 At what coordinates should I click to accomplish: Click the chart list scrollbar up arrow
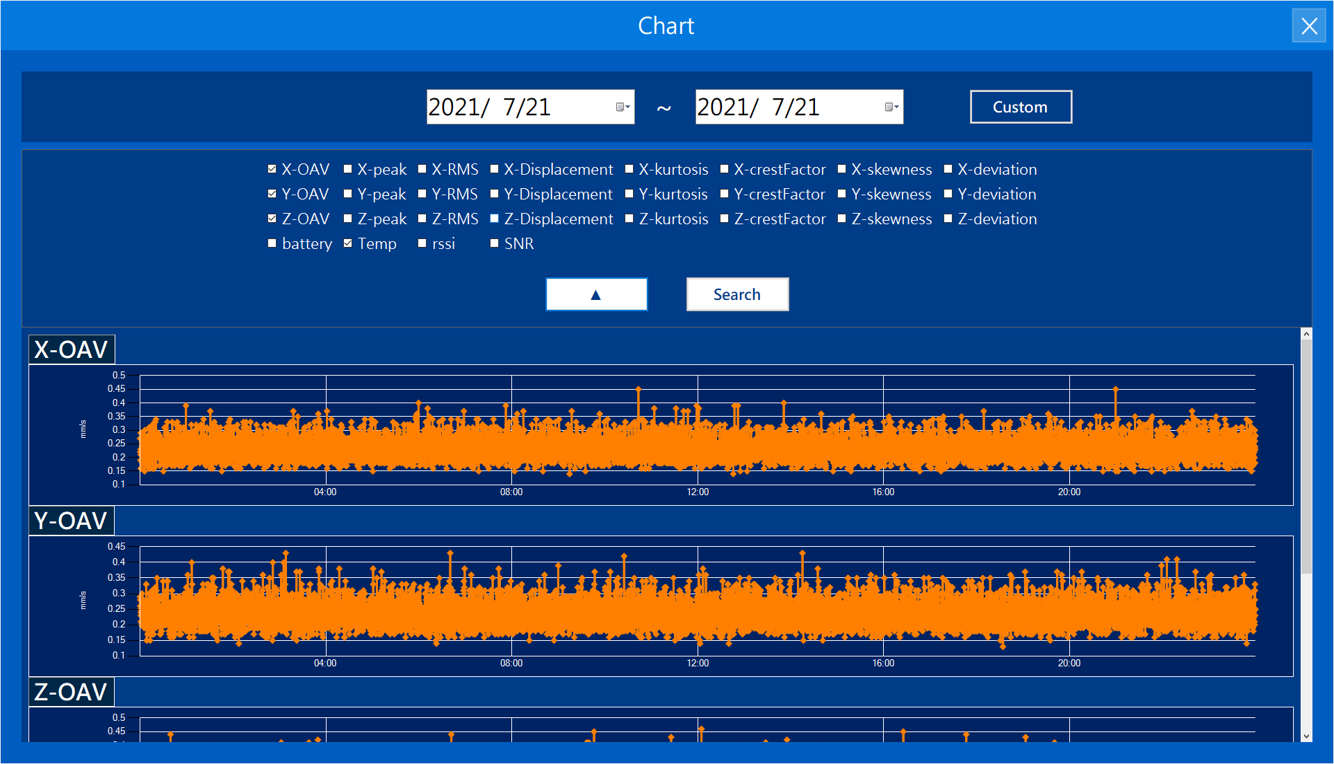tap(1306, 334)
